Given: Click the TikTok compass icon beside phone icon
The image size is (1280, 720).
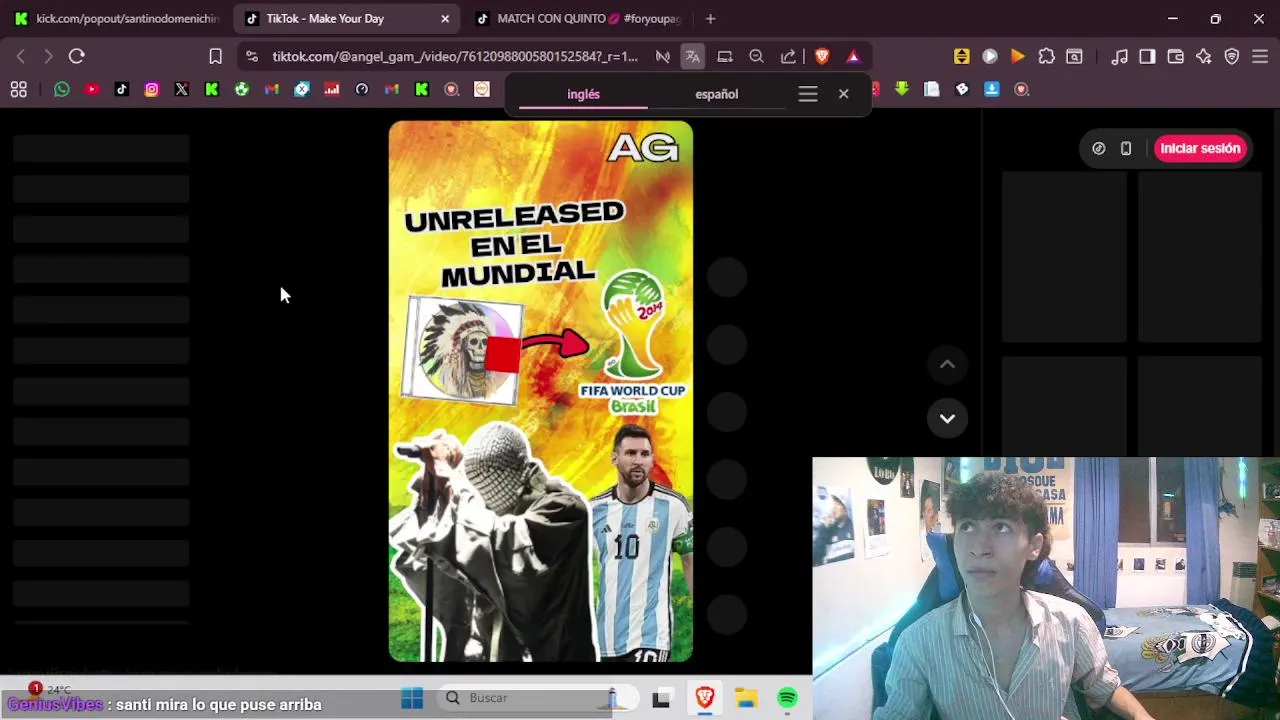Looking at the screenshot, I should coord(1099,148).
